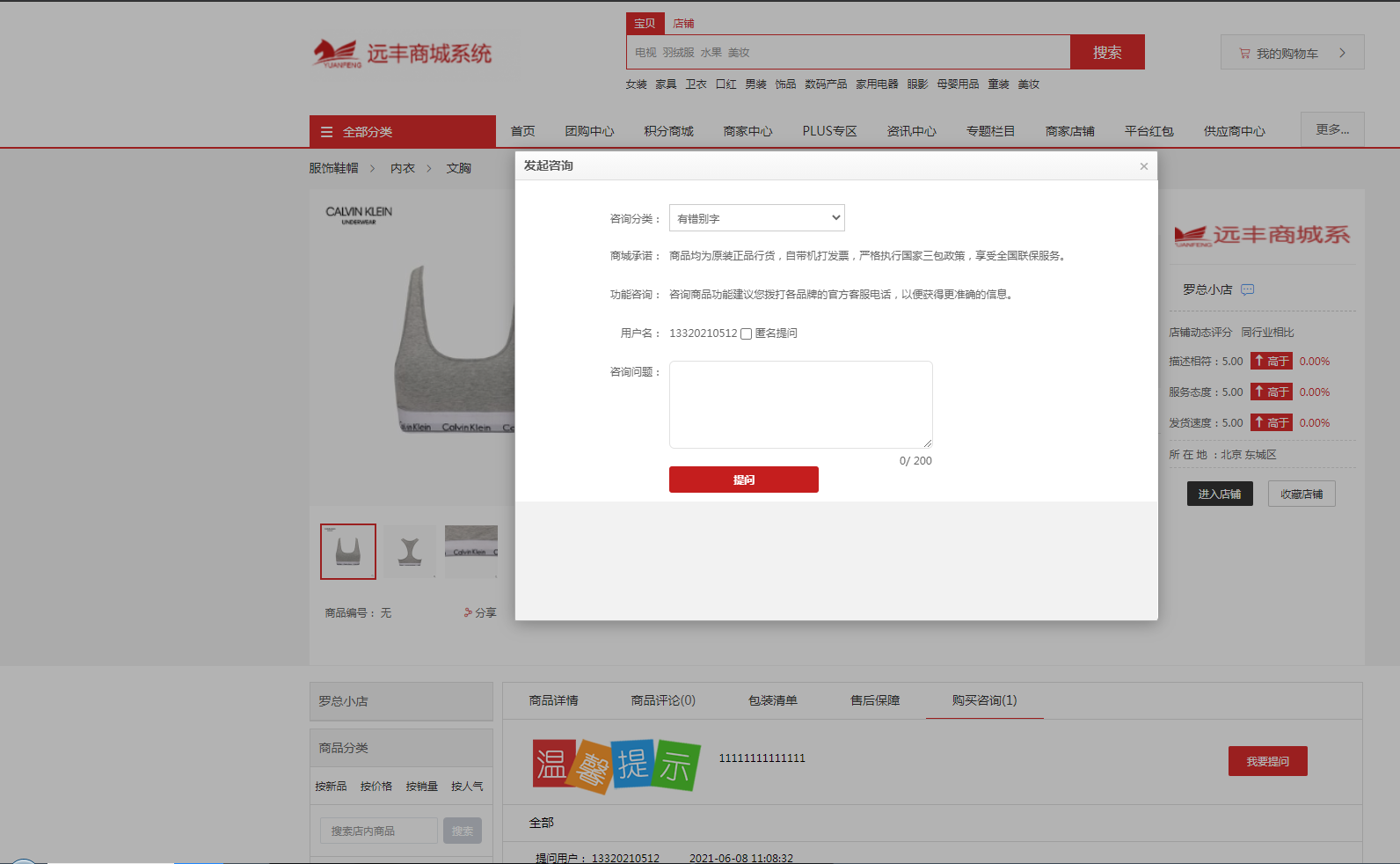Tick the 匿名提问 checkbox
The height and width of the screenshot is (864, 1400).
(x=746, y=333)
